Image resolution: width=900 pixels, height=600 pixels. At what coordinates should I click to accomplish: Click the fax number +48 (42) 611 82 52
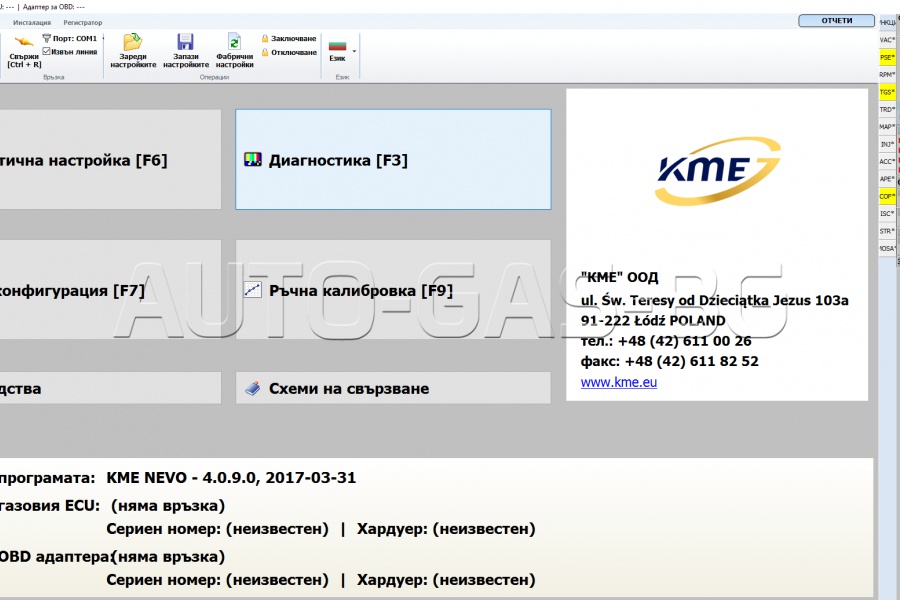[x=691, y=361]
